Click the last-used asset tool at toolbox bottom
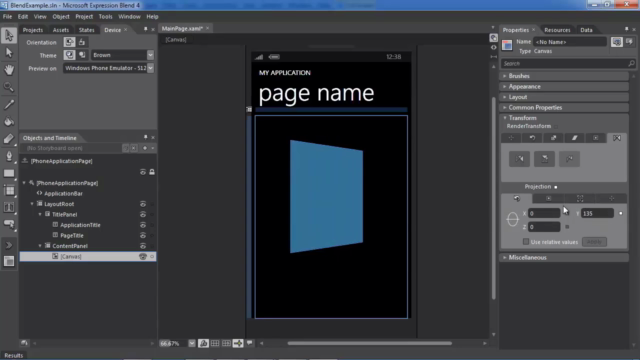 (9, 261)
